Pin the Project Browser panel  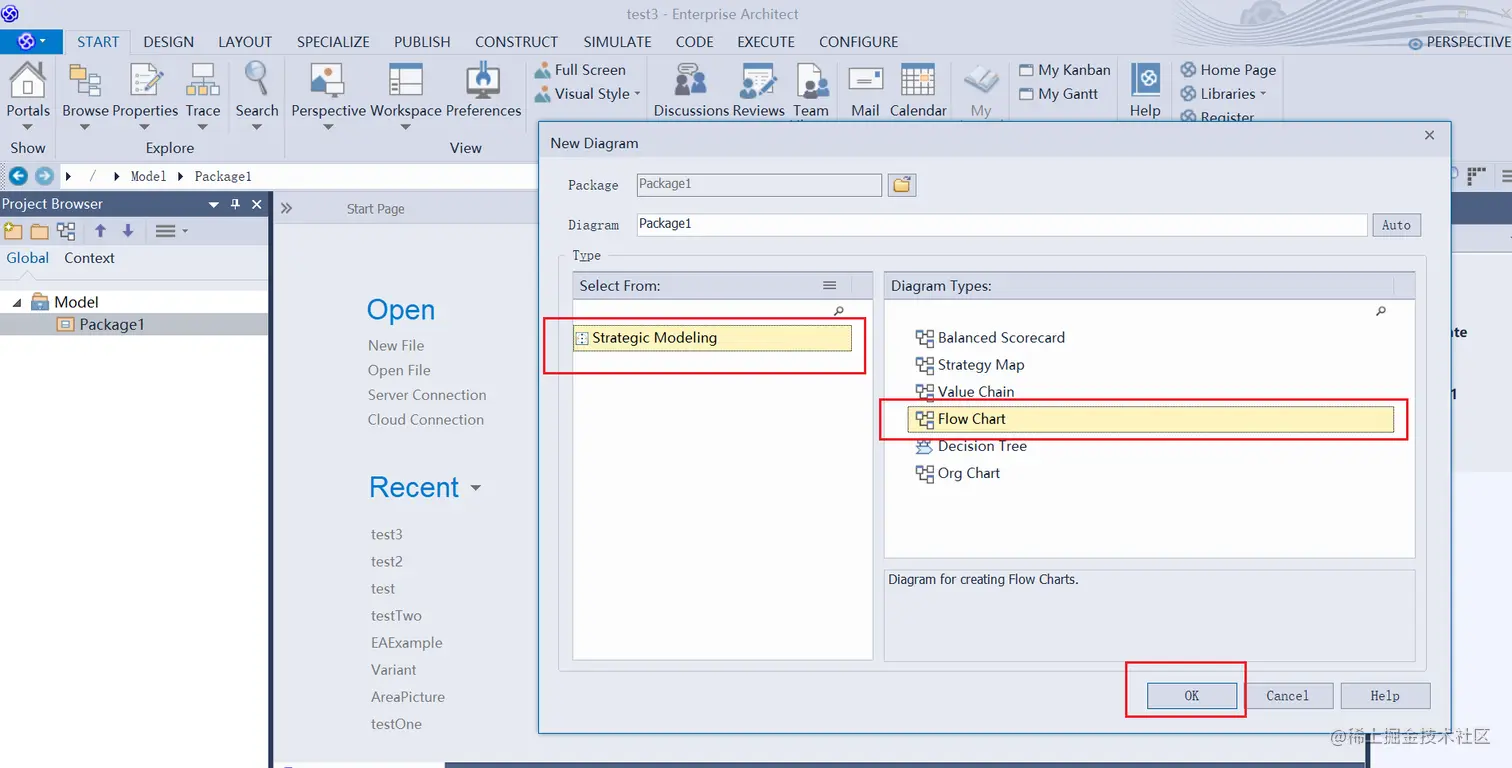point(235,204)
